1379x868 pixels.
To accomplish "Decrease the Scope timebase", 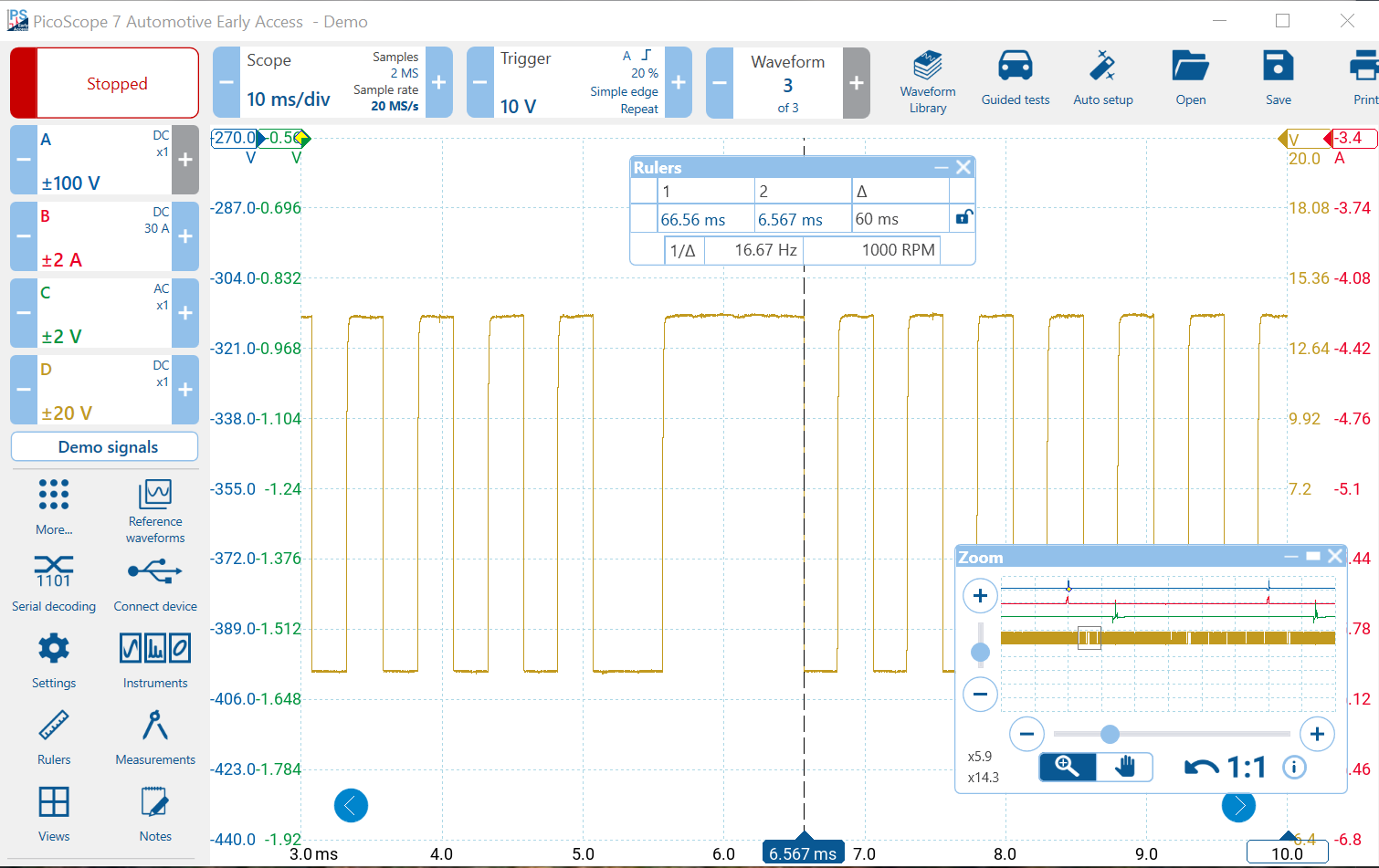I will tap(226, 83).
